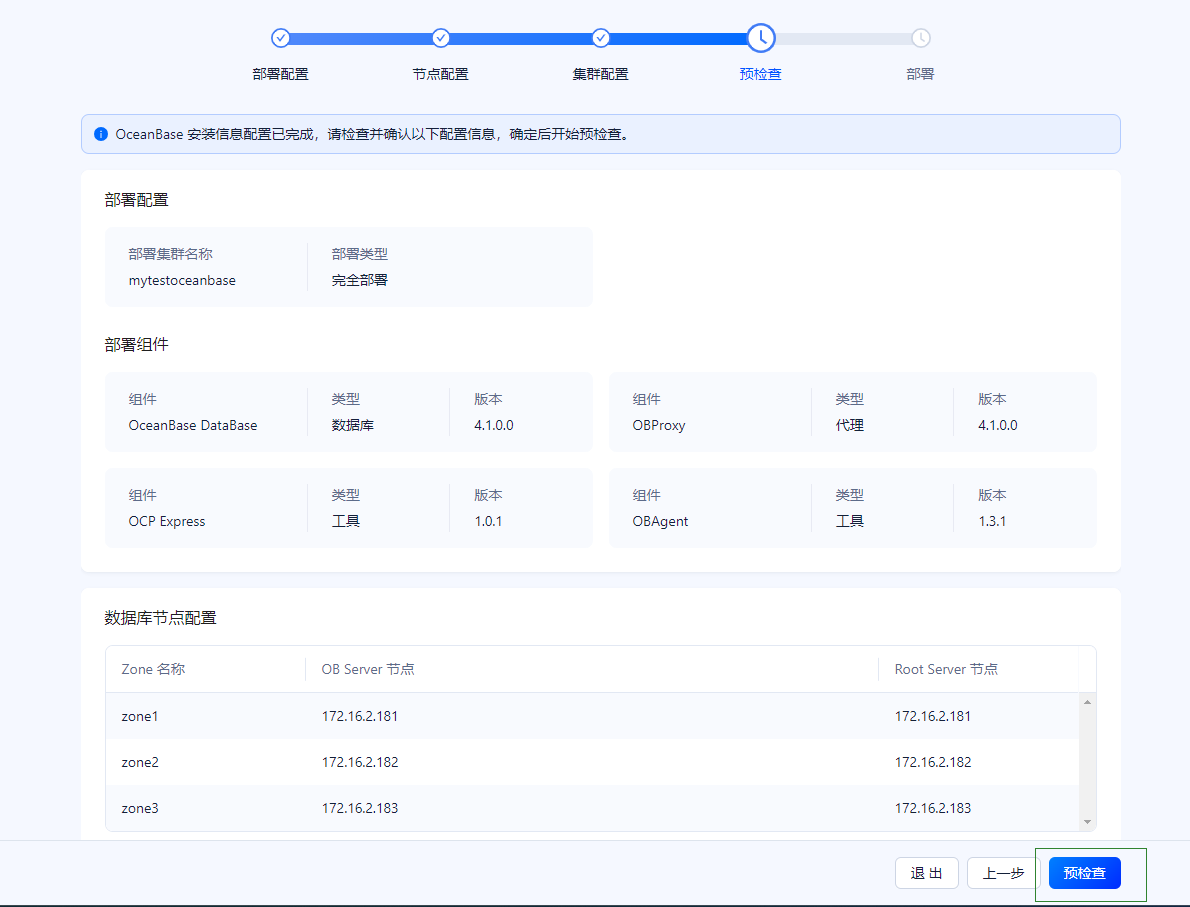Select the zone3 row name
The image size is (1190, 907).
(140, 808)
